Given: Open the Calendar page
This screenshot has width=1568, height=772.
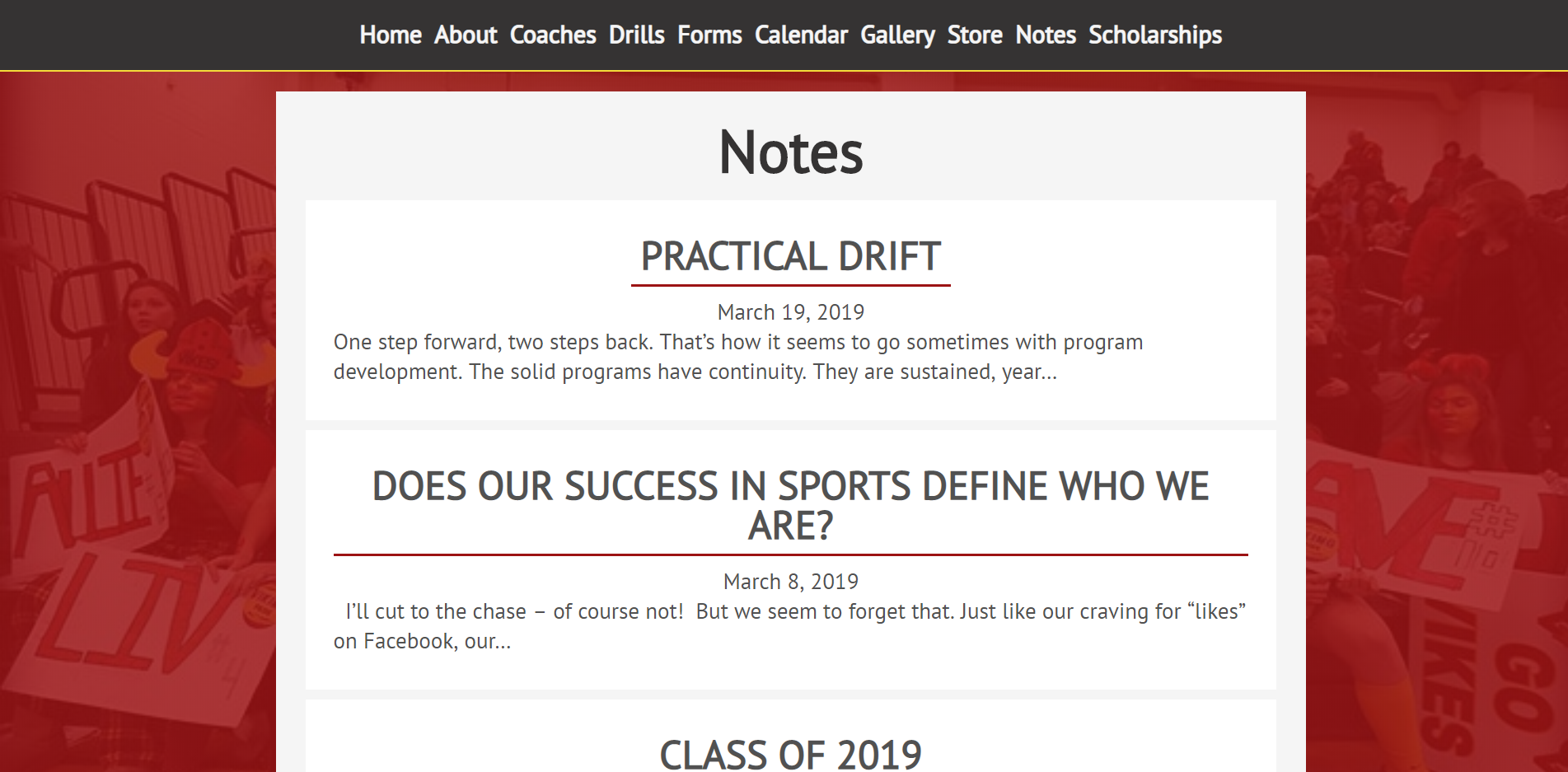Looking at the screenshot, I should (x=801, y=35).
